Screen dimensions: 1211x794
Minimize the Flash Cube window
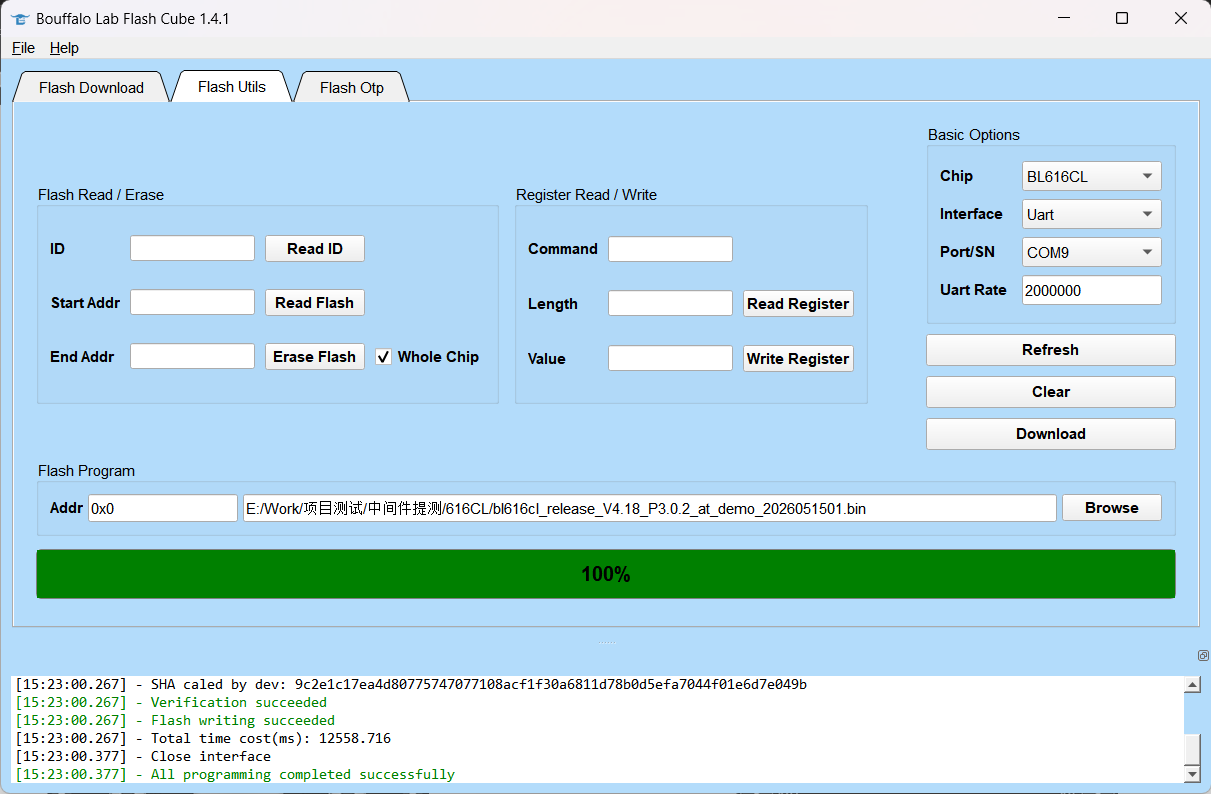pos(1062,18)
